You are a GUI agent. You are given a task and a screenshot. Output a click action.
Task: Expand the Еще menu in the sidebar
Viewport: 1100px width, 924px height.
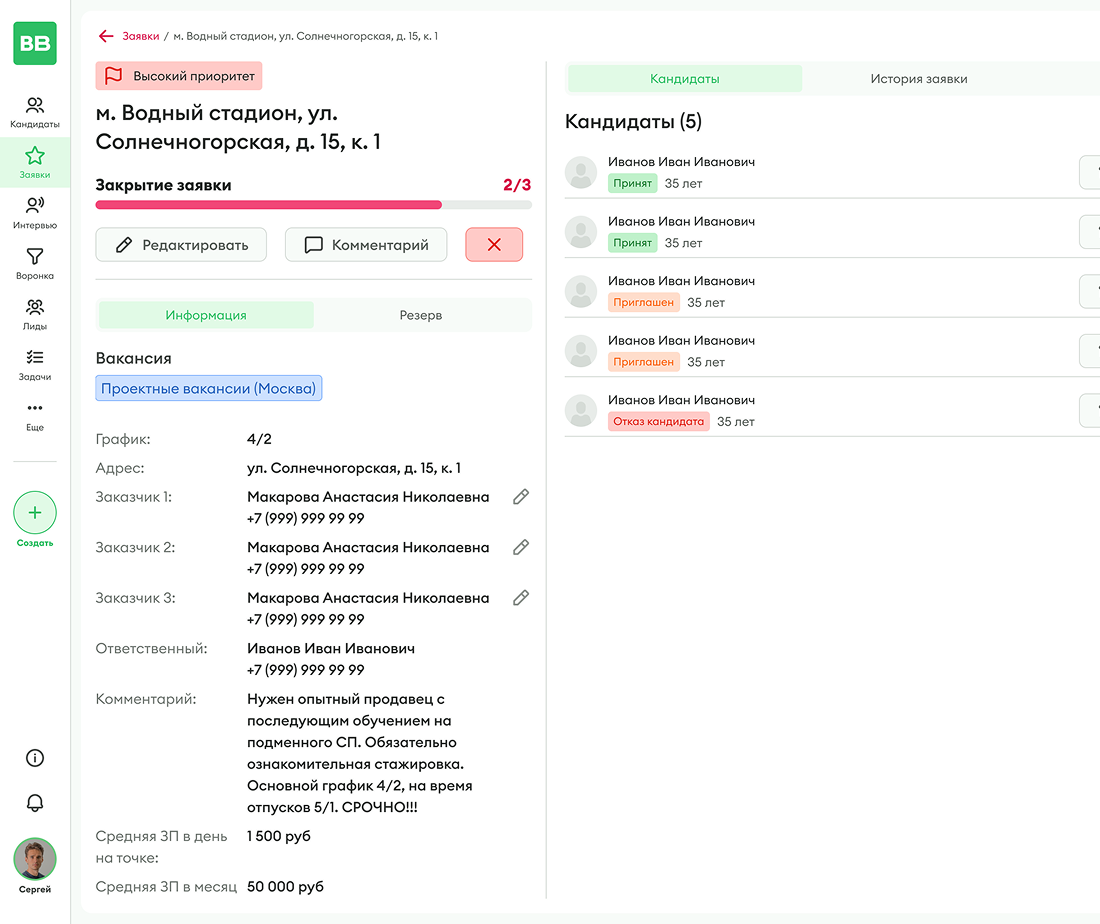click(35, 415)
